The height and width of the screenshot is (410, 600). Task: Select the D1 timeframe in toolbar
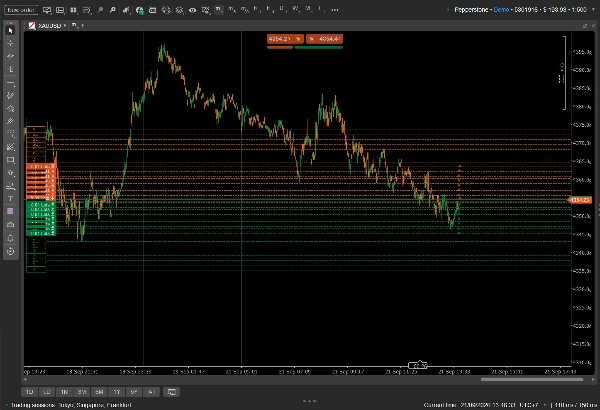283,9
